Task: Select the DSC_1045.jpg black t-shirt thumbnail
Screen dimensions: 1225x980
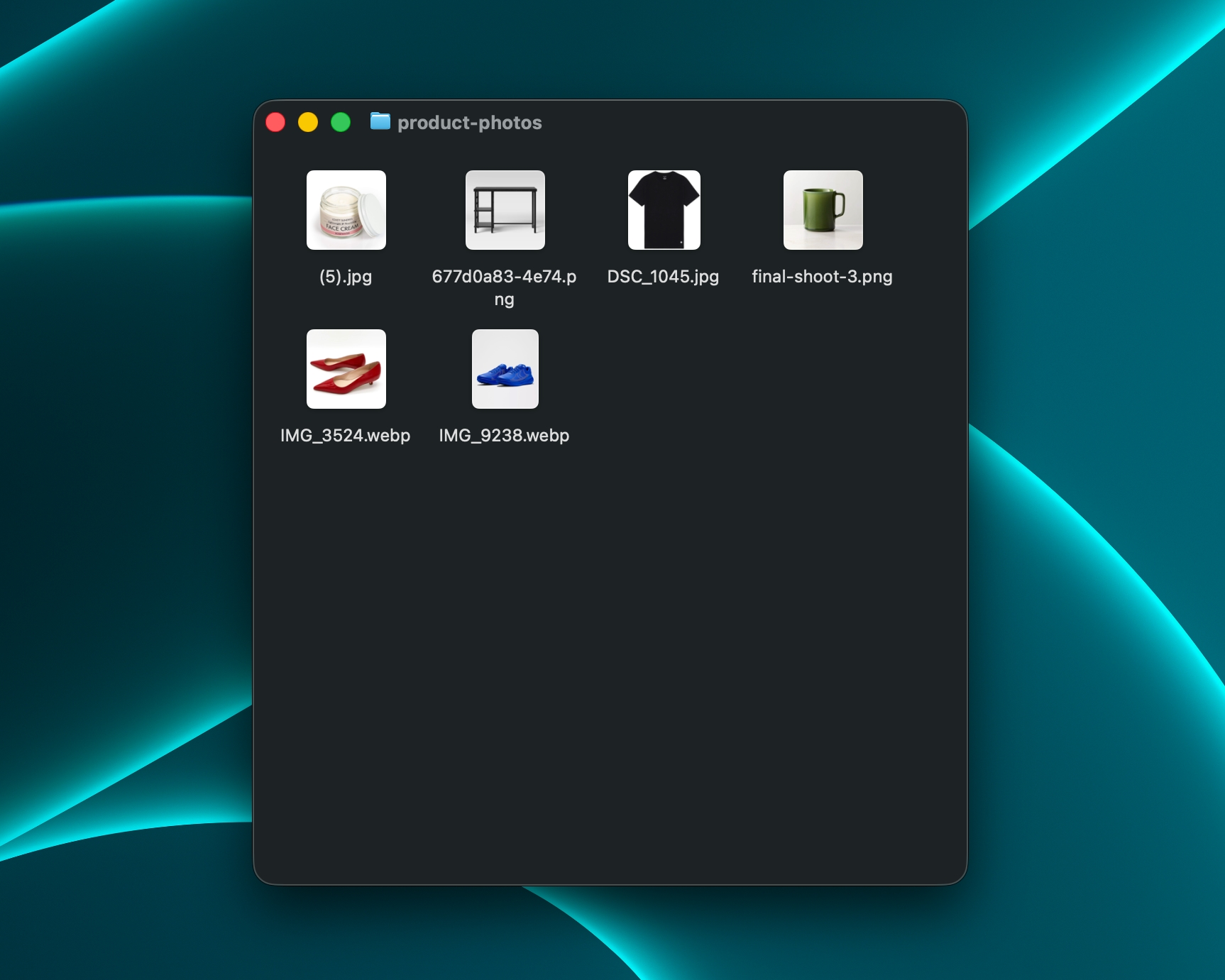Action: [664, 210]
